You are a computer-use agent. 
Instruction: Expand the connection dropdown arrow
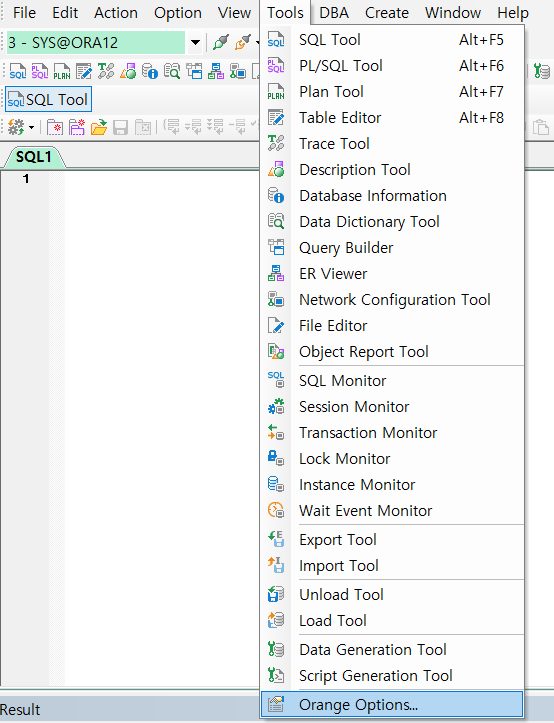tap(195, 43)
